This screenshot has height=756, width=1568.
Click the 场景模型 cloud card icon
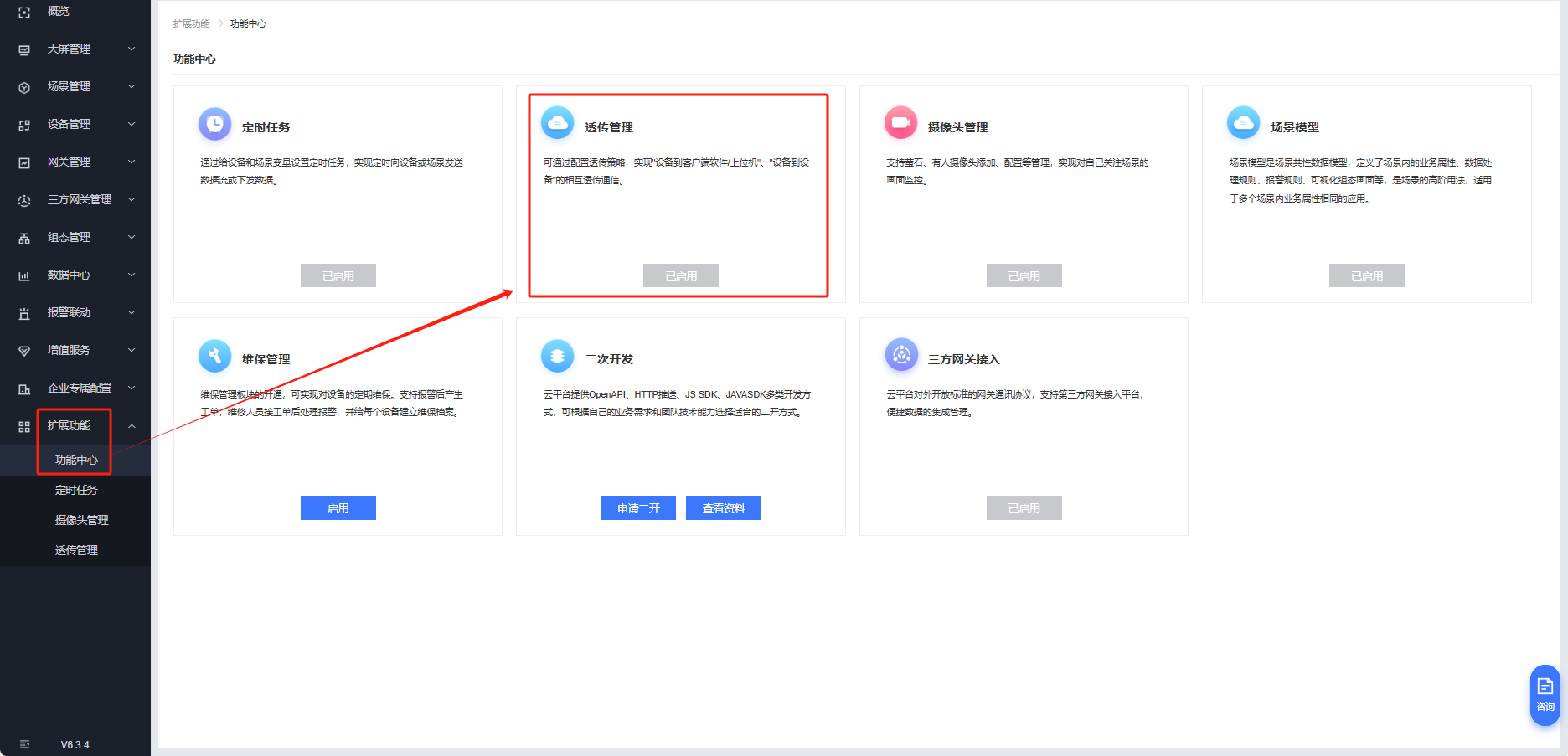click(x=1244, y=124)
